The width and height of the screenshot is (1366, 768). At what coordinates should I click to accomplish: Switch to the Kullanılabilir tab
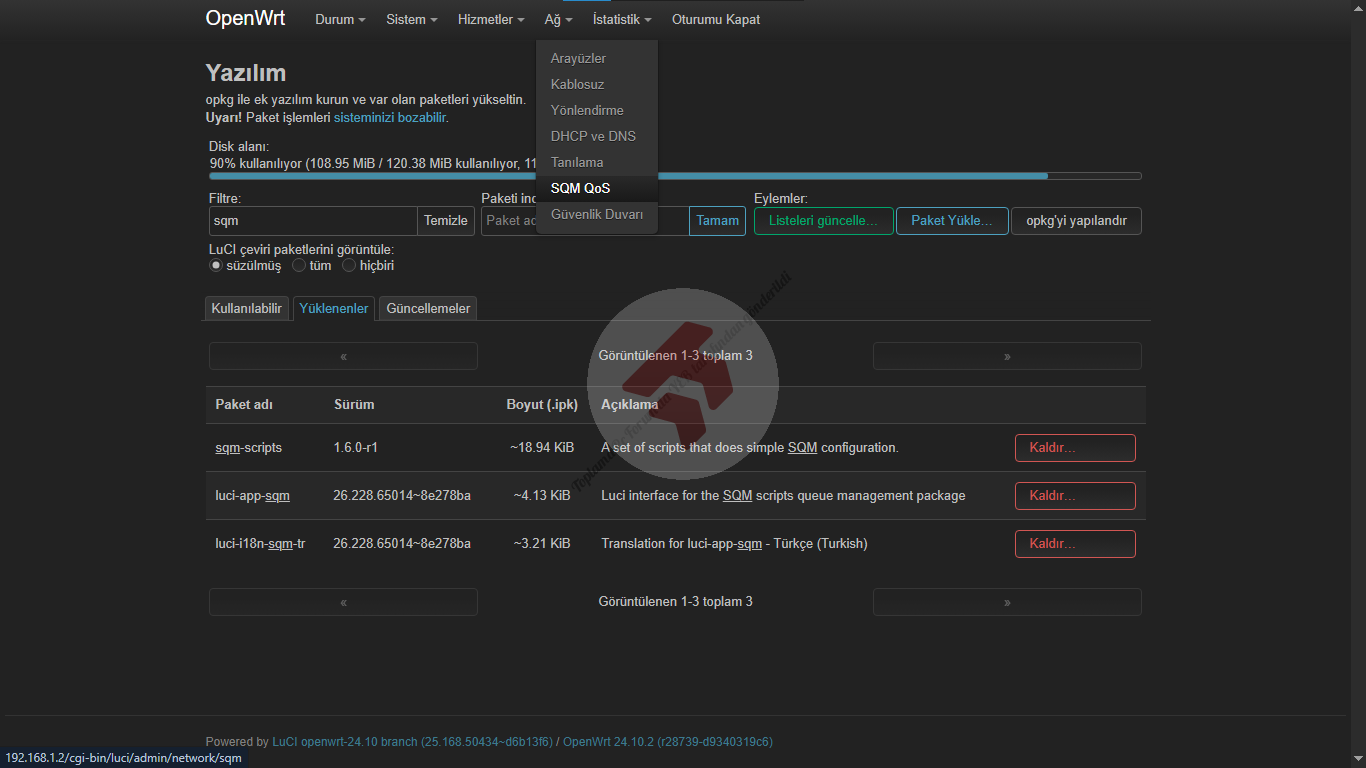pos(247,309)
